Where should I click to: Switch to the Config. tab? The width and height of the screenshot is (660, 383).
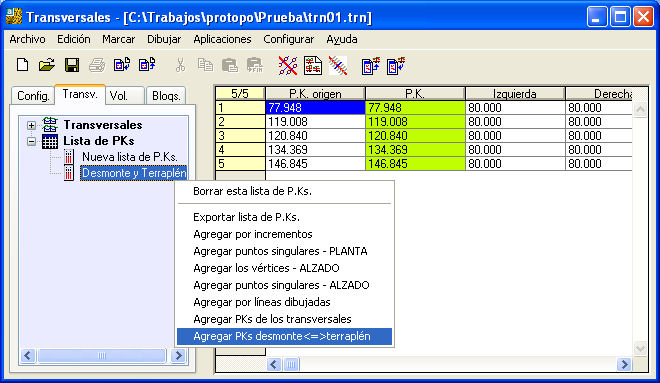(33, 96)
